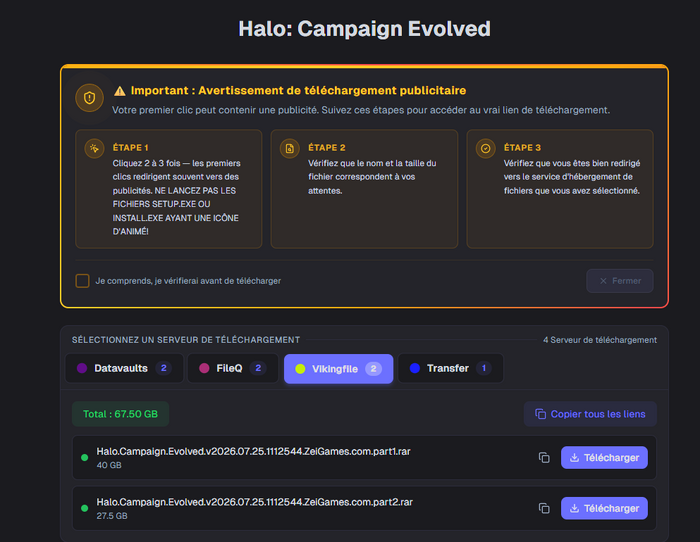Click the download arrow icon in part1 Télécharger
This screenshot has height=542, width=700.
coord(575,458)
